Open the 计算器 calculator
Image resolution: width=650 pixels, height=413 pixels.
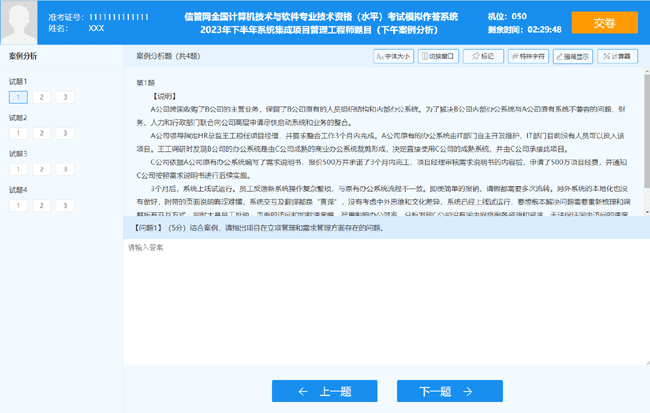point(619,57)
